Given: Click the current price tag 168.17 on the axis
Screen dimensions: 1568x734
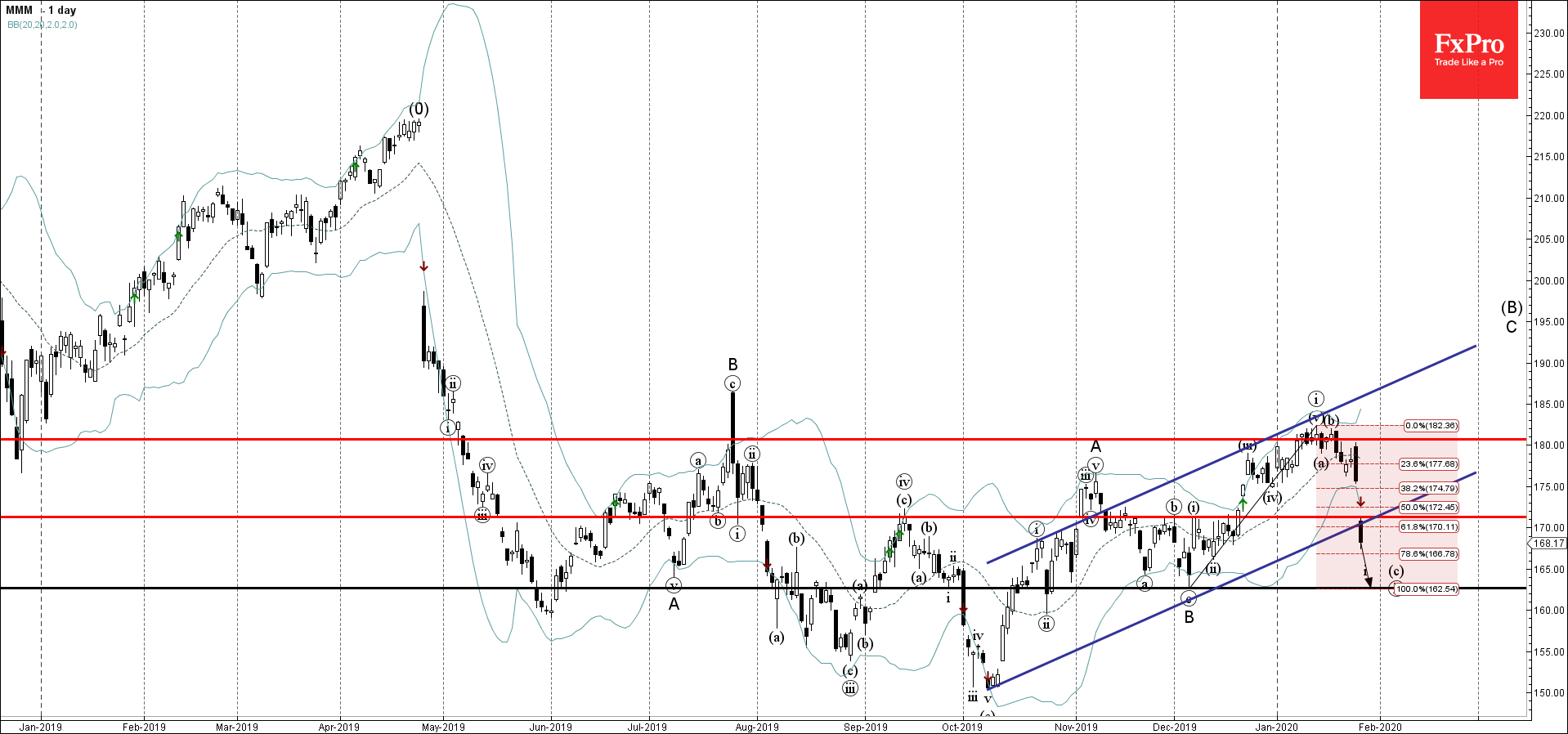Looking at the screenshot, I should coord(1548,543).
